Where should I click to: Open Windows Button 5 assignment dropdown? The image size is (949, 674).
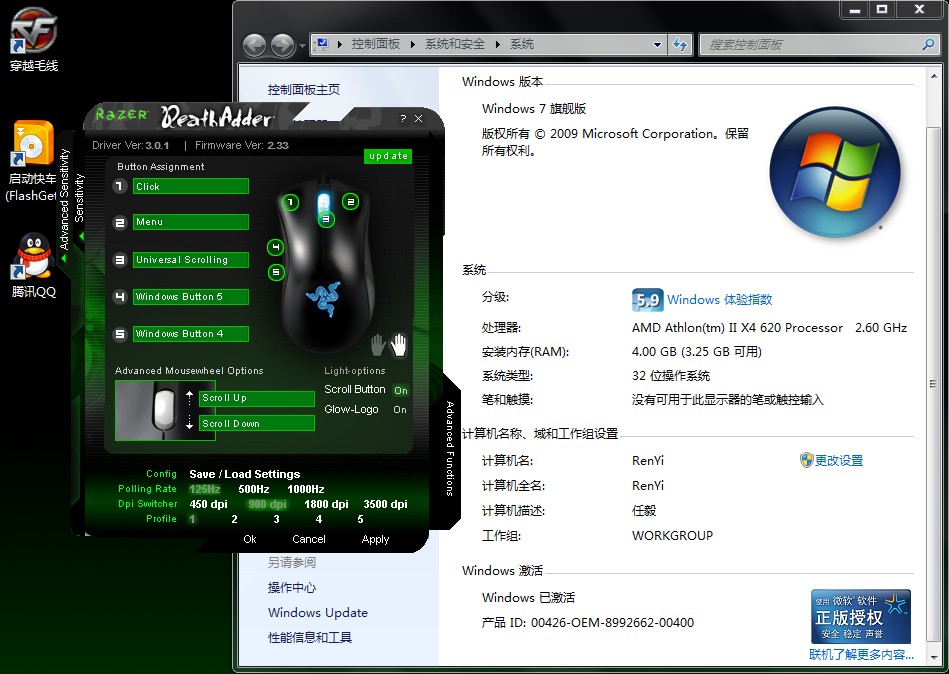click(191, 296)
